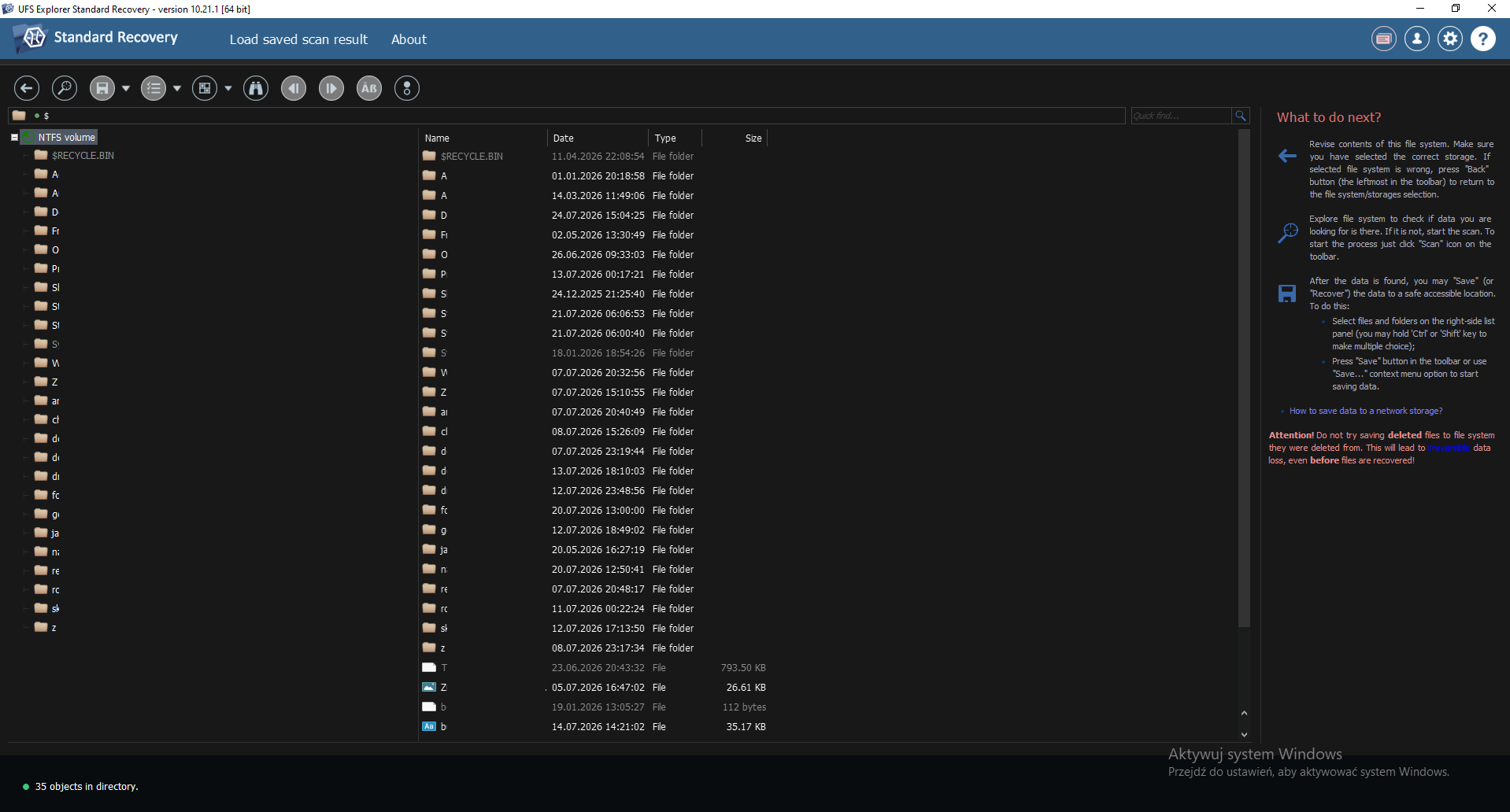Open Find with the binoculars icon

coord(256,88)
